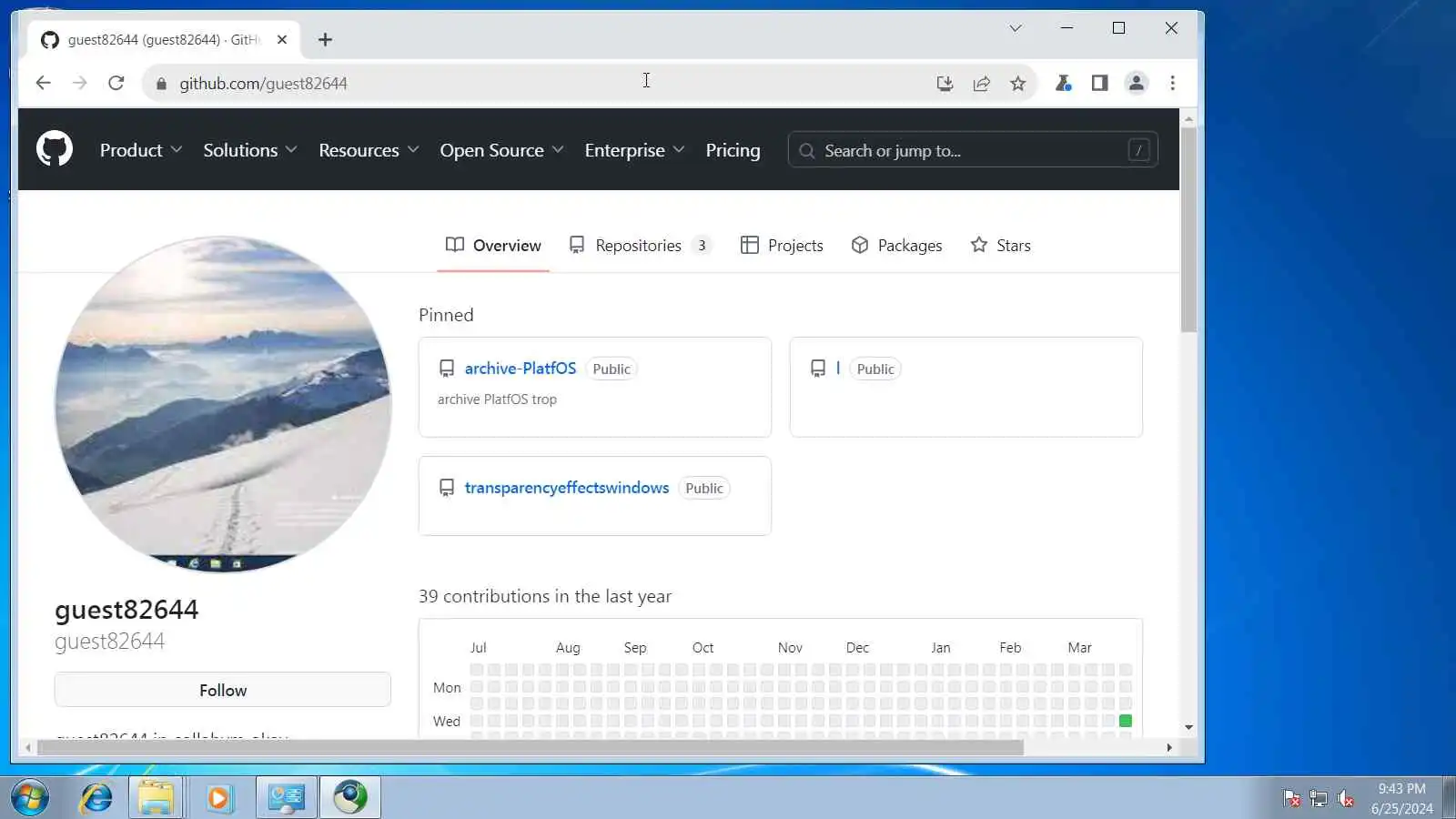1456x819 pixels.
Task: Expand the Solutions dropdown menu
Action: pyautogui.click(x=250, y=150)
